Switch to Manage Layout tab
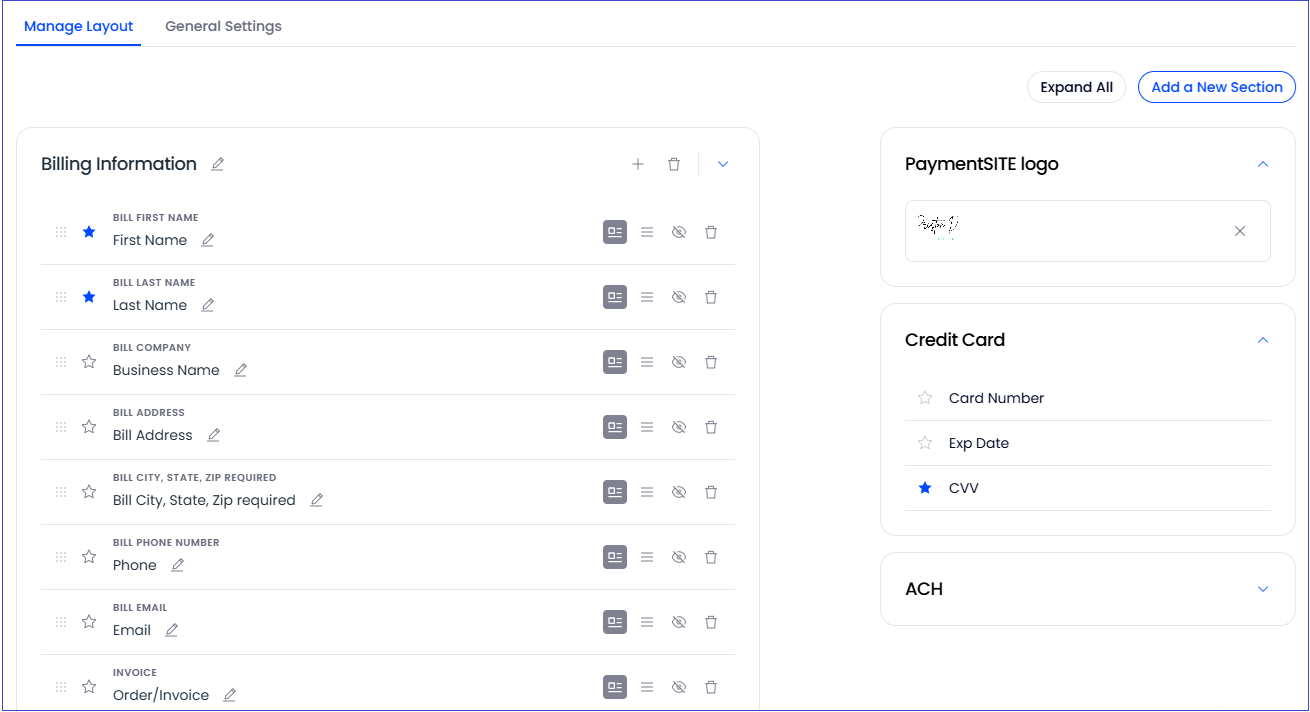Image resolution: width=1310 pixels, height=712 pixels. [x=78, y=26]
